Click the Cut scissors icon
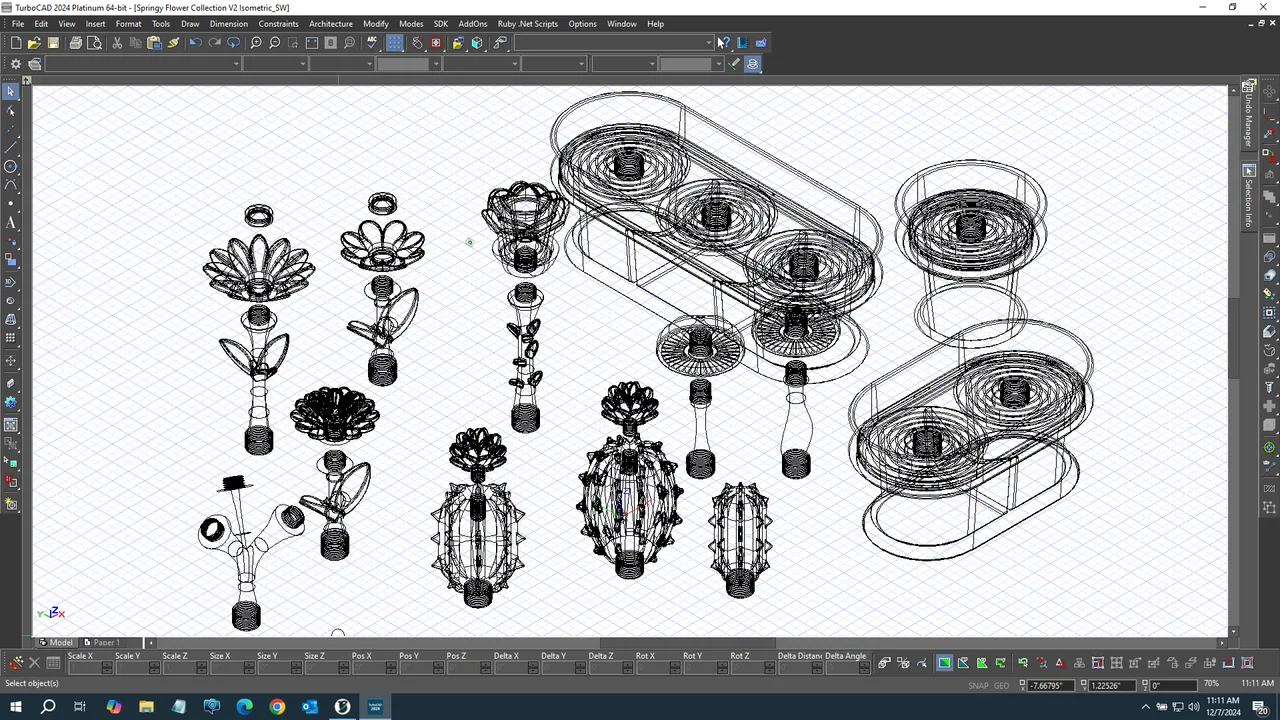The width and height of the screenshot is (1280, 720). coord(117,43)
